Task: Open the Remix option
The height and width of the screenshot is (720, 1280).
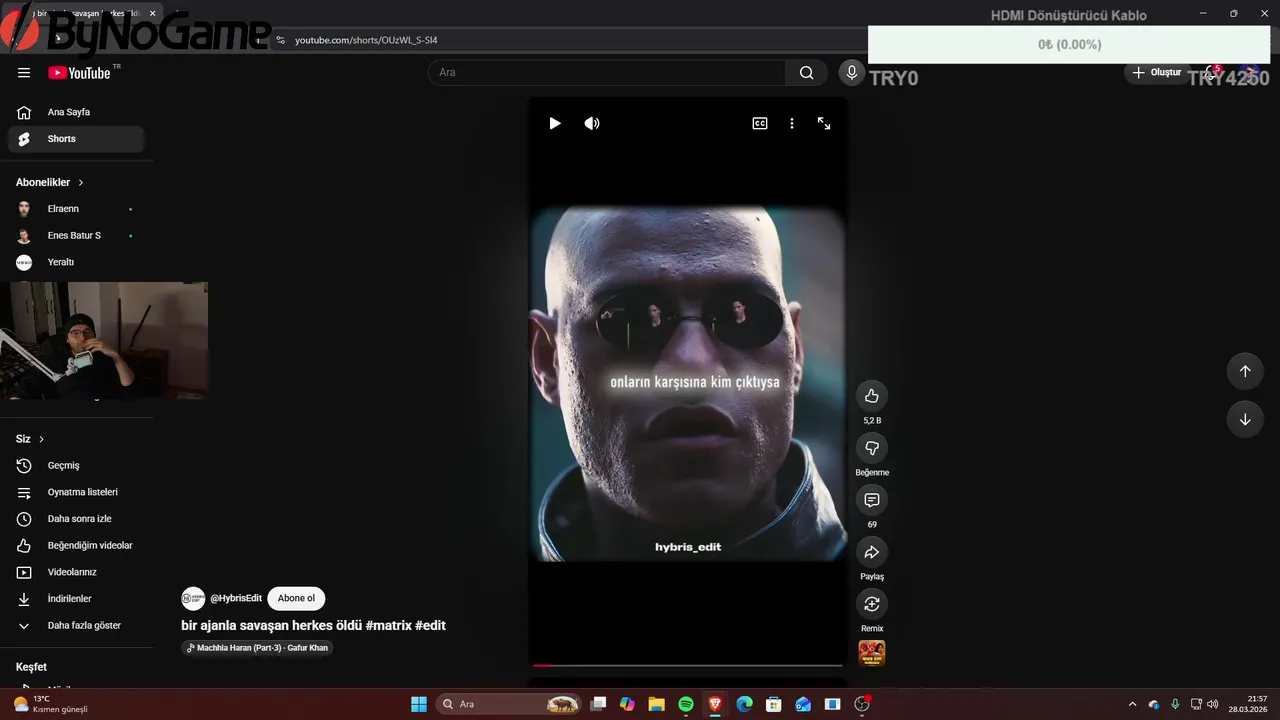Action: 872,604
